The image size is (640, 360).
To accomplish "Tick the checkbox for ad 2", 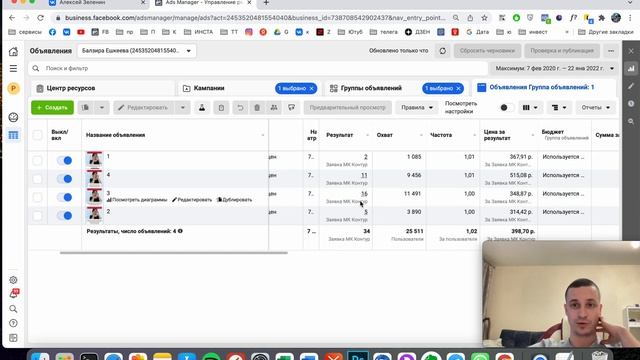I will coord(37,216).
